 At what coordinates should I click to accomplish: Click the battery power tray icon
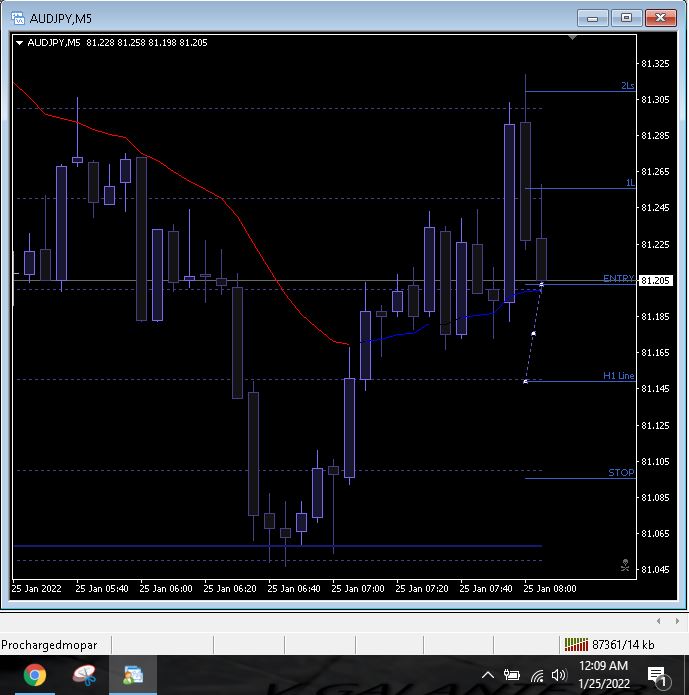(x=512, y=675)
